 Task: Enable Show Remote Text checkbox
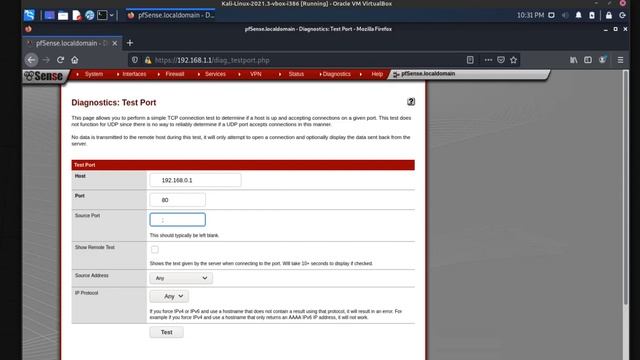(155, 249)
